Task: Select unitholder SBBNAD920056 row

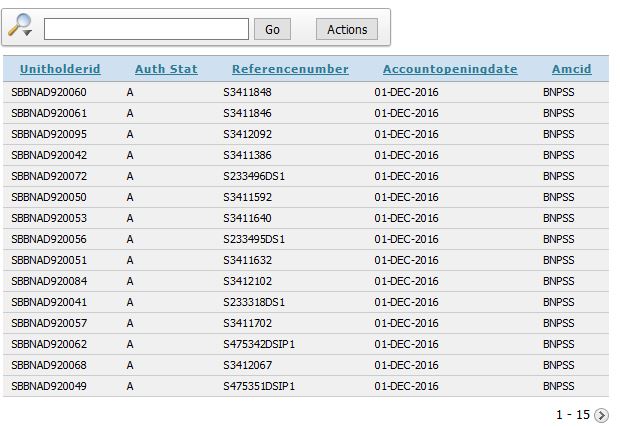Action: [49, 239]
